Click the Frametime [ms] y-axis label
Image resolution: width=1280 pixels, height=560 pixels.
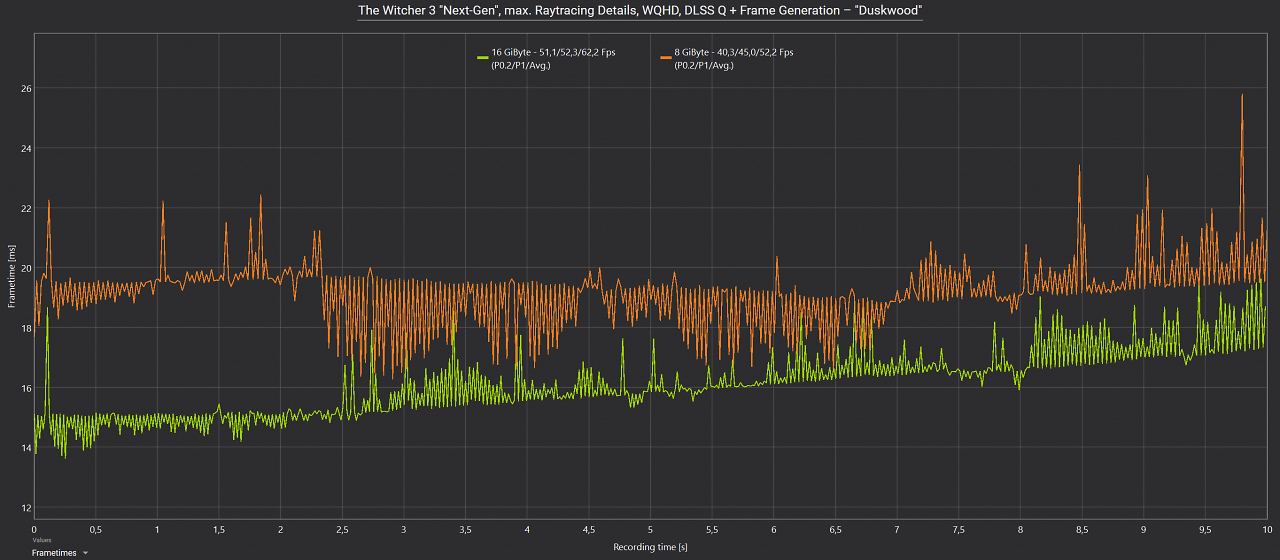click(12, 279)
